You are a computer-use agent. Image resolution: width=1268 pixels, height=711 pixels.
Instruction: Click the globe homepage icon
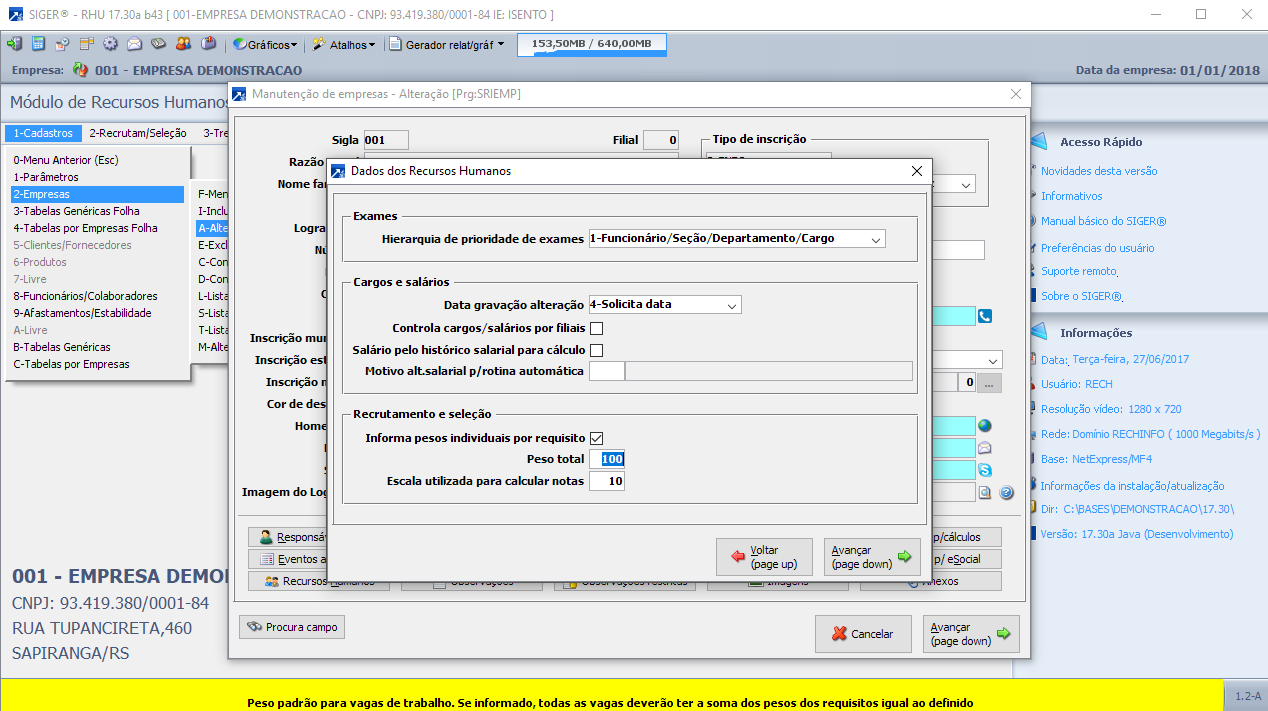point(985,426)
